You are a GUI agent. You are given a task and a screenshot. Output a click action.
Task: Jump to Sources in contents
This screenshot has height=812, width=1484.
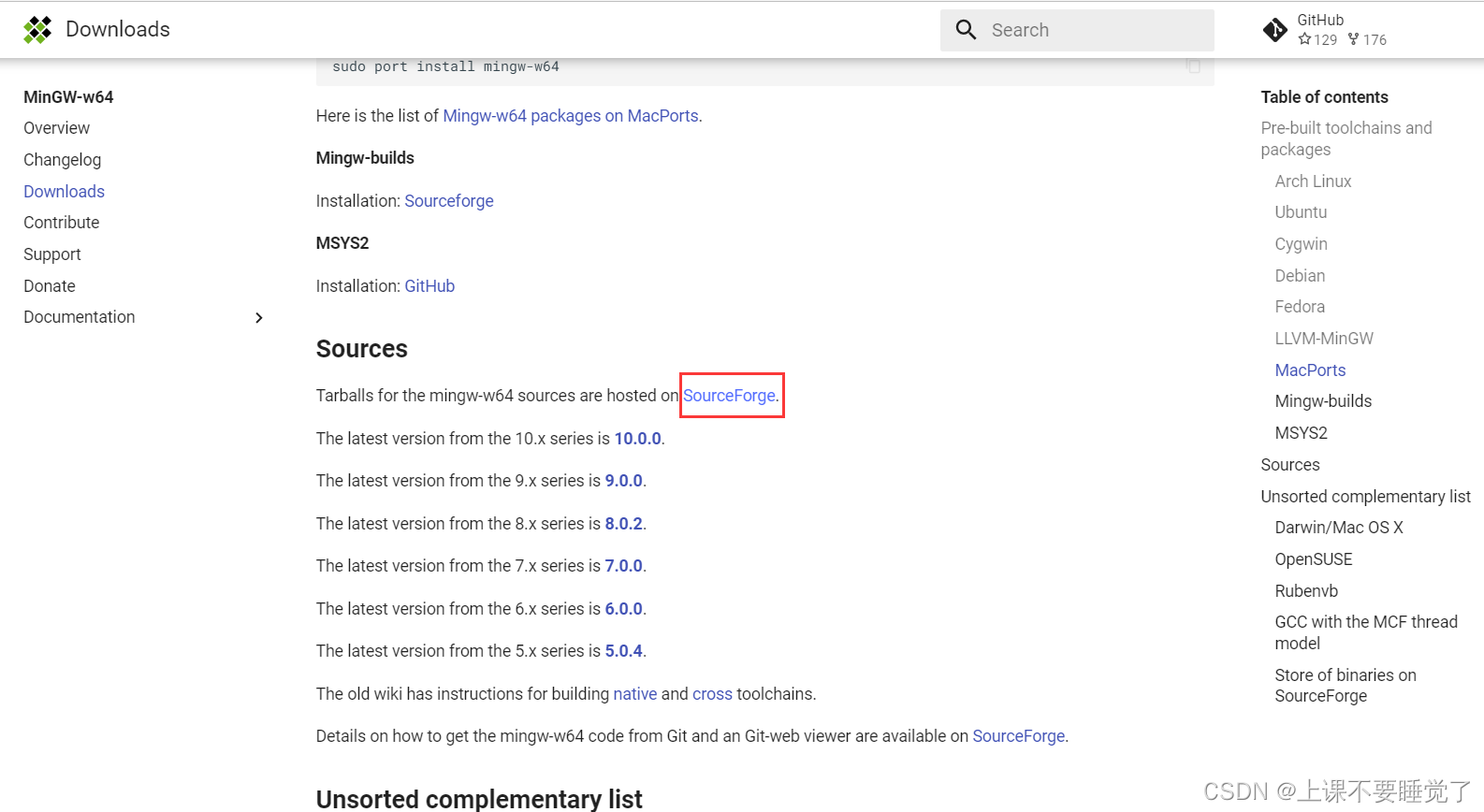tap(1290, 465)
